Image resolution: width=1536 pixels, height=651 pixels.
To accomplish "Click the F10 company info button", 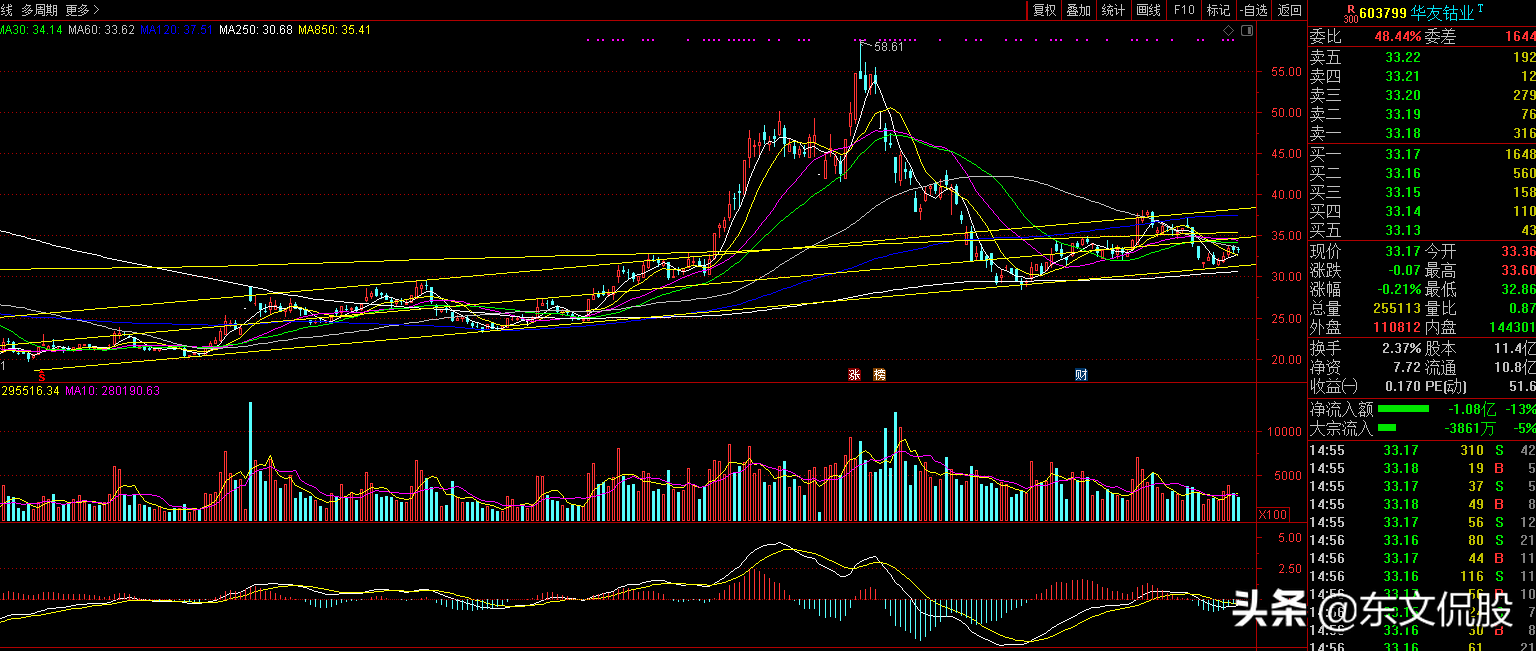I will (1183, 10).
